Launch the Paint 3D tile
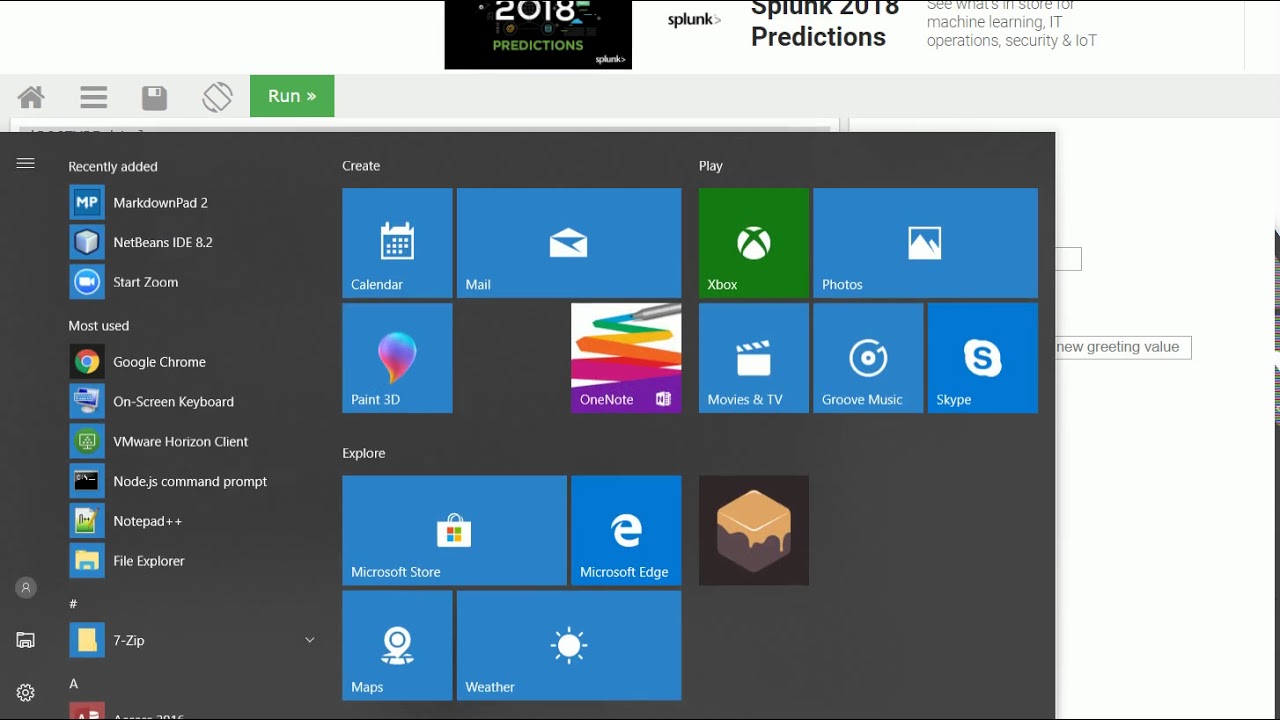The image size is (1280, 720). pos(397,358)
